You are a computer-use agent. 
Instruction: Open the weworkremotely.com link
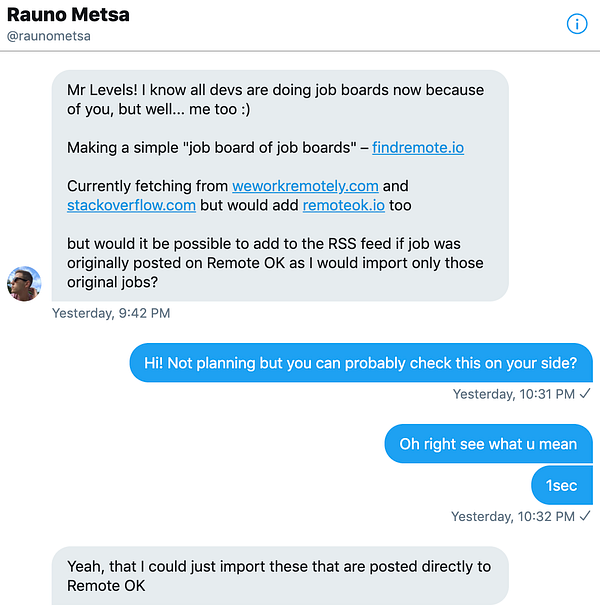click(x=305, y=186)
